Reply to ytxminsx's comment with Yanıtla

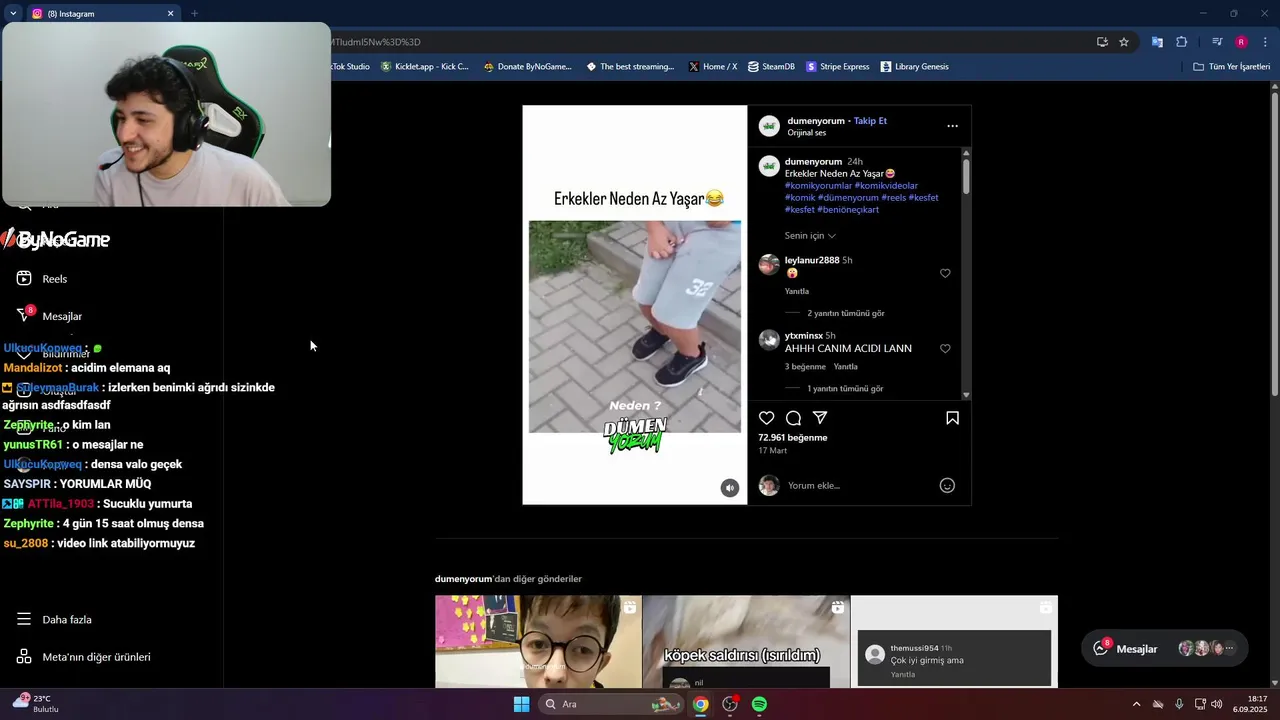846,367
